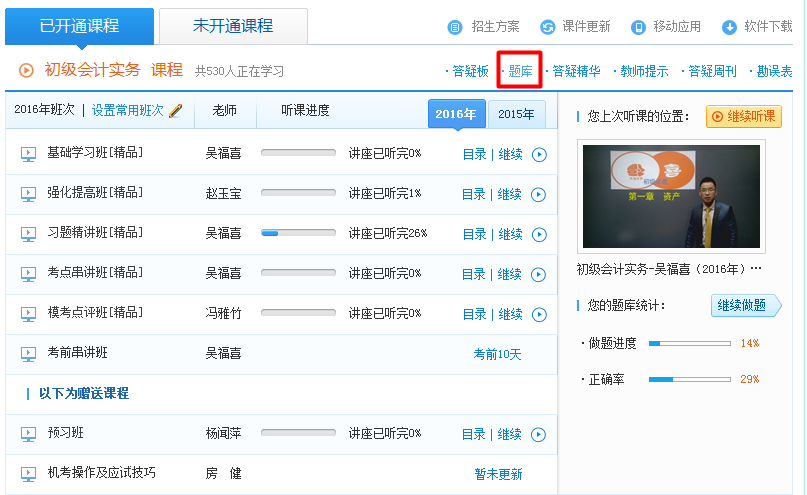Screen dimensions: 807x495
Task: Click monitor icon for 考点串讲班[精品]
Action: (x=28, y=274)
